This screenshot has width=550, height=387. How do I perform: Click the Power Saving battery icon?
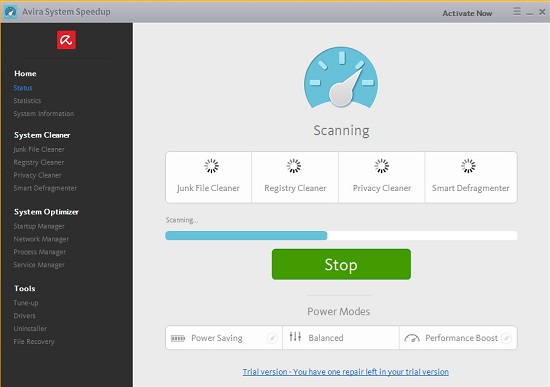[178, 338]
